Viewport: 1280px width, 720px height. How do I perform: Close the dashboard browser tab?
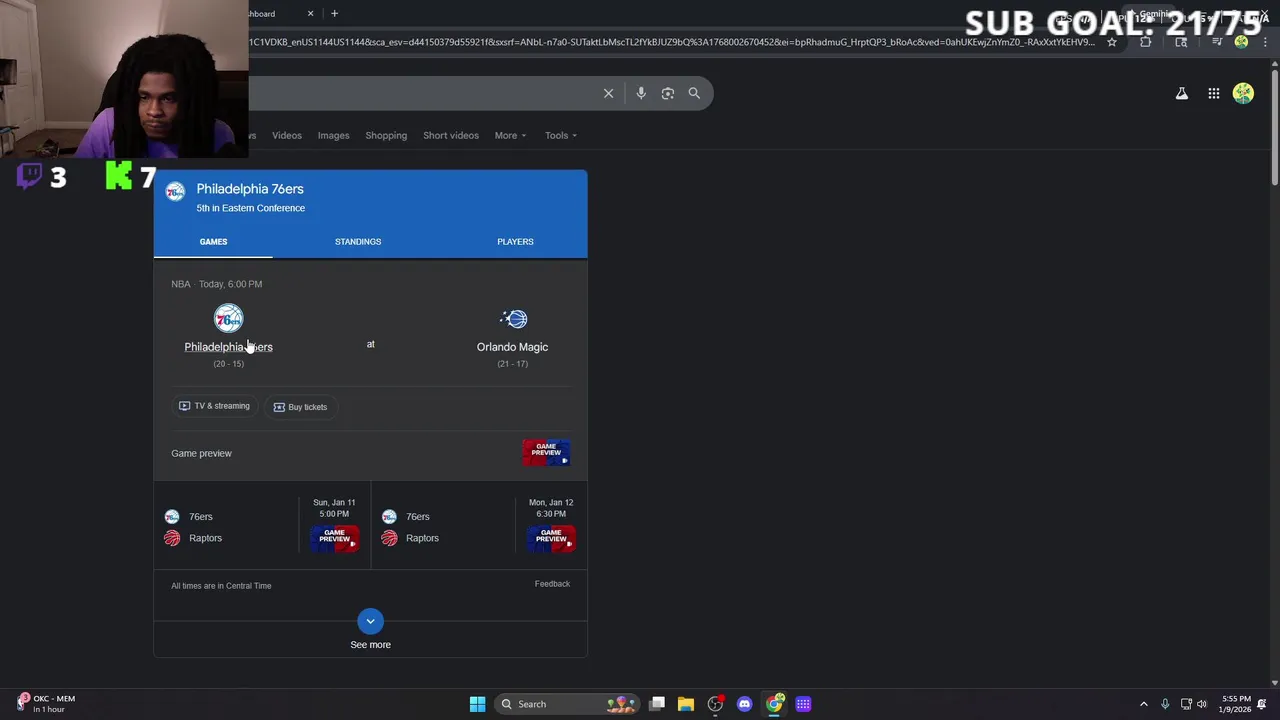coord(310,13)
